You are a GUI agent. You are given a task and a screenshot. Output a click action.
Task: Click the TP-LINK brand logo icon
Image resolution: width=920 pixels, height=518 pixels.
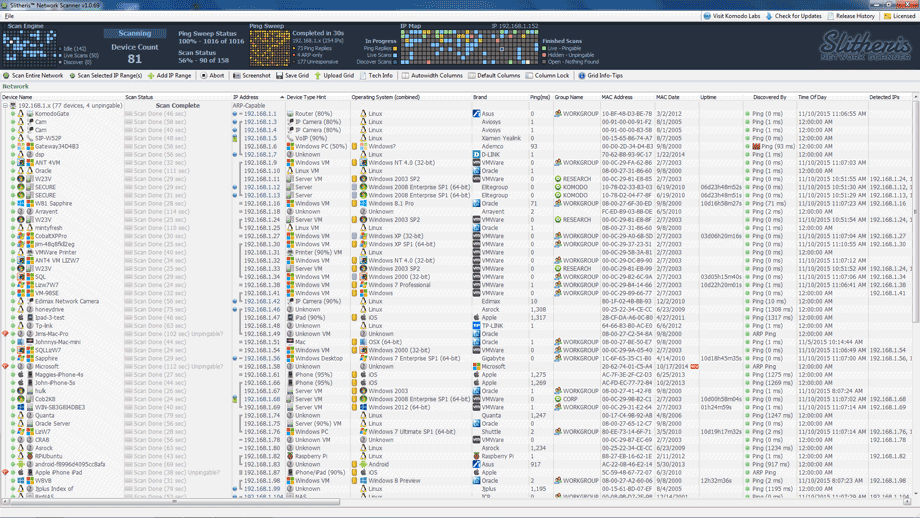click(476, 326)
